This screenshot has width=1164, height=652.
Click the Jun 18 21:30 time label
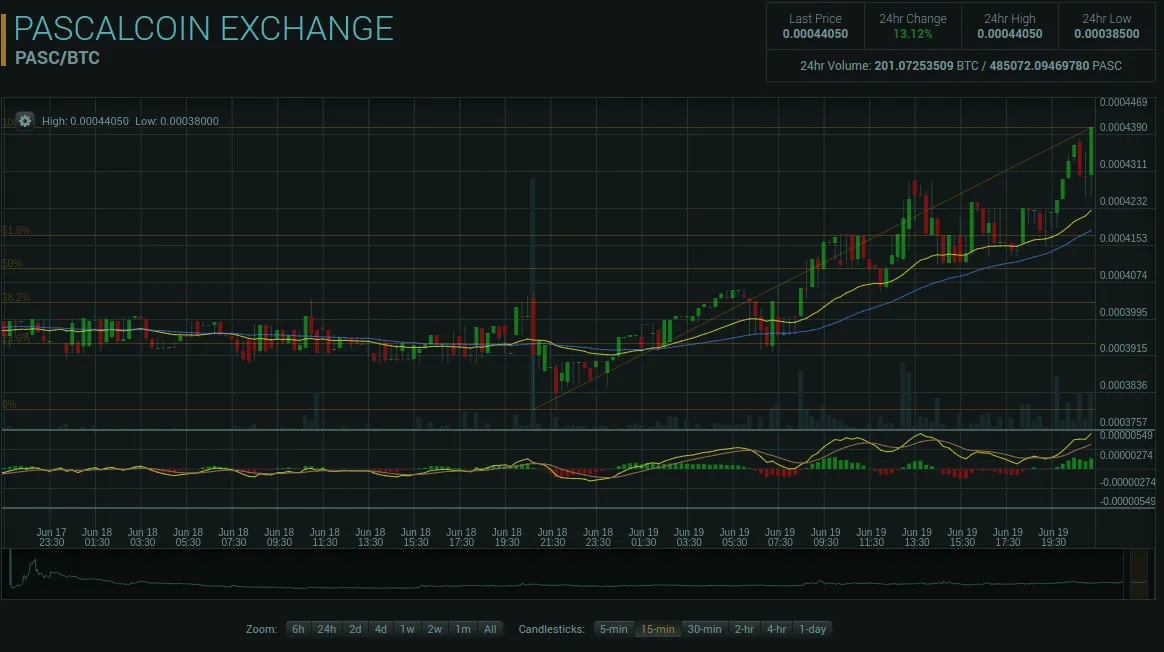coord(552,537)
